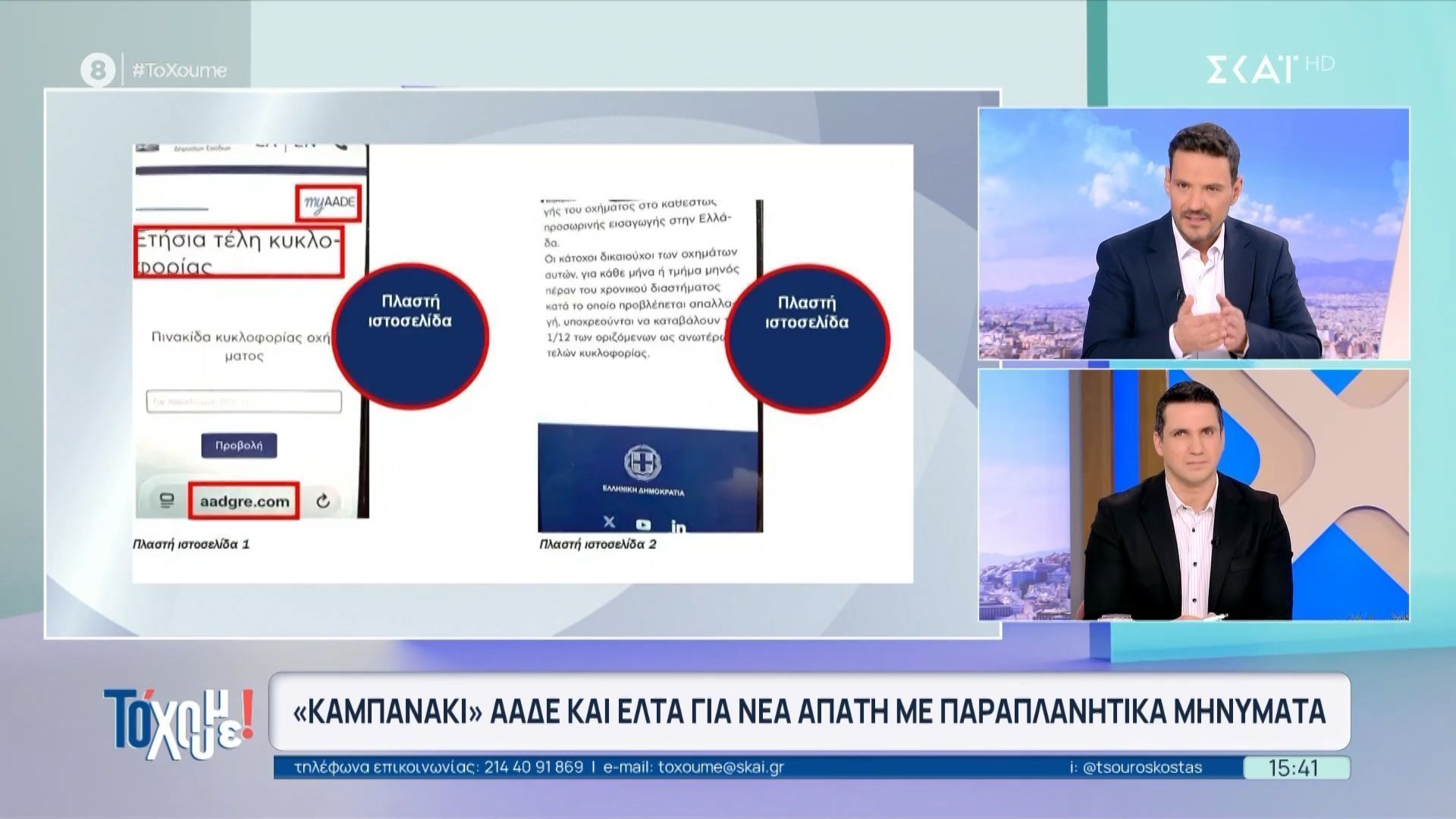Click the reader mode icon in the browser bar
Viewport: 1456px width, 819px height.
coord(168,500)
